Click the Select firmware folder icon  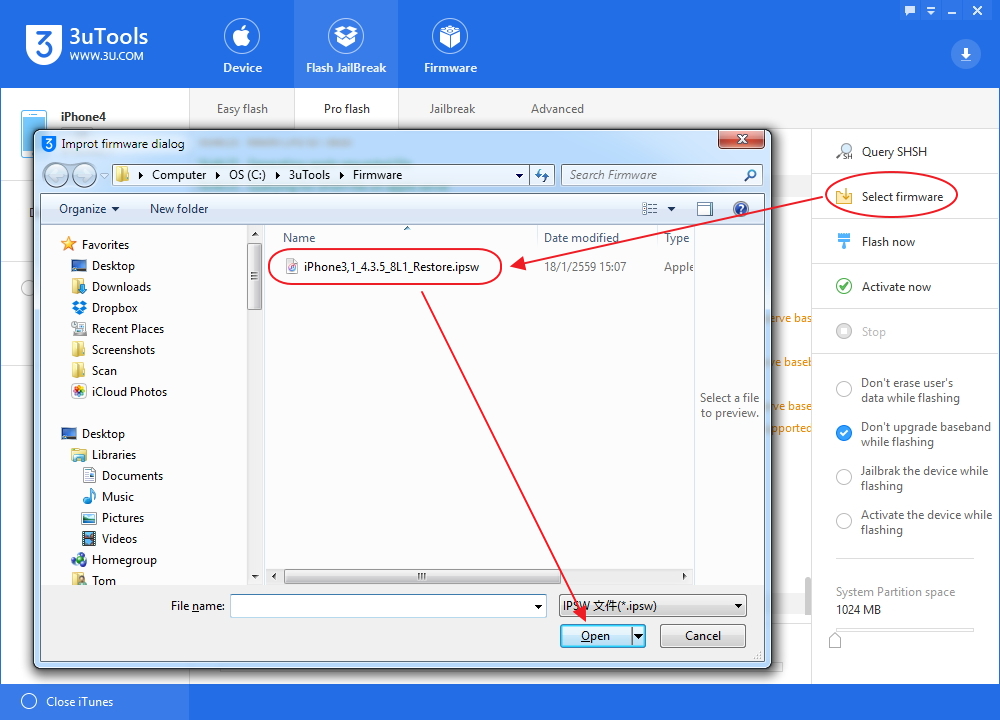pyautogui.click(x=844, y=196)
